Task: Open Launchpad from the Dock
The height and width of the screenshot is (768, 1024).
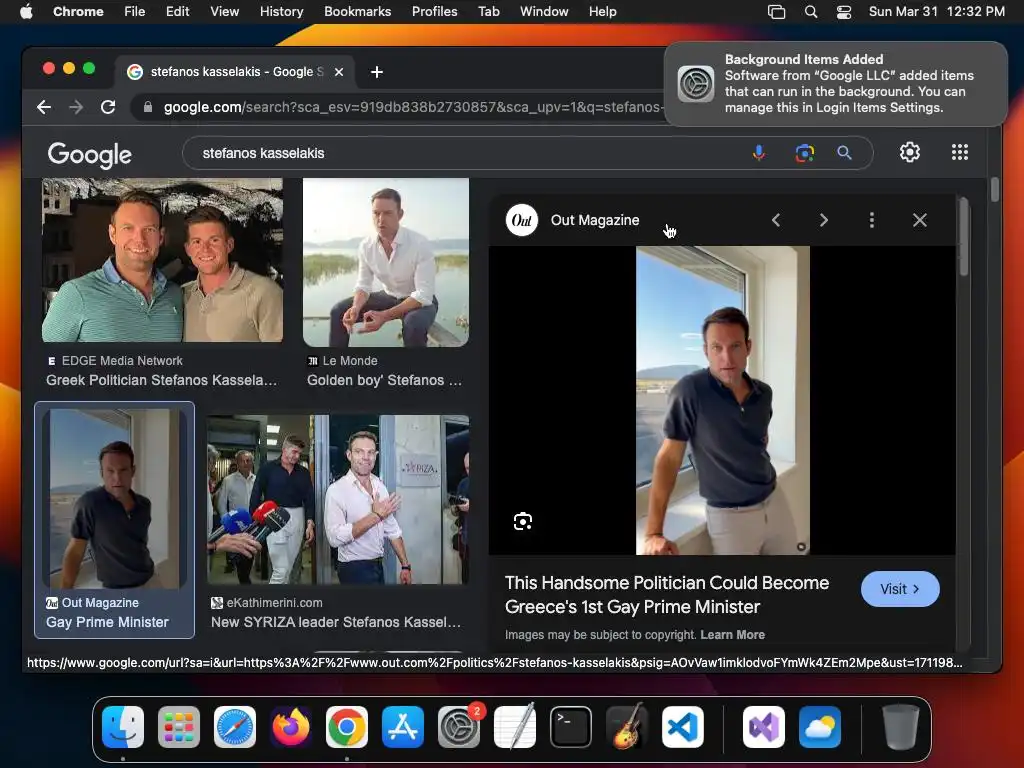Action: 179,727
